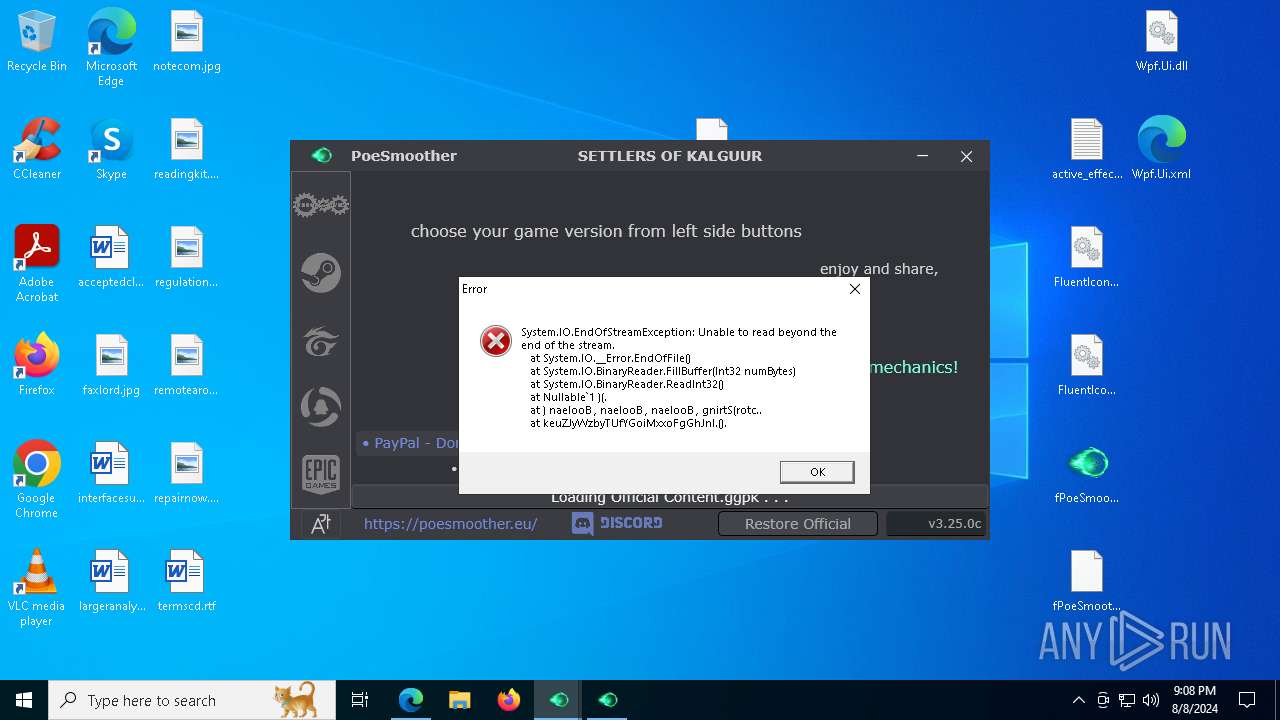Screen dimensions: 1280x720
Task: Select the standalone client gears icon
Action: tap(321, 206)
